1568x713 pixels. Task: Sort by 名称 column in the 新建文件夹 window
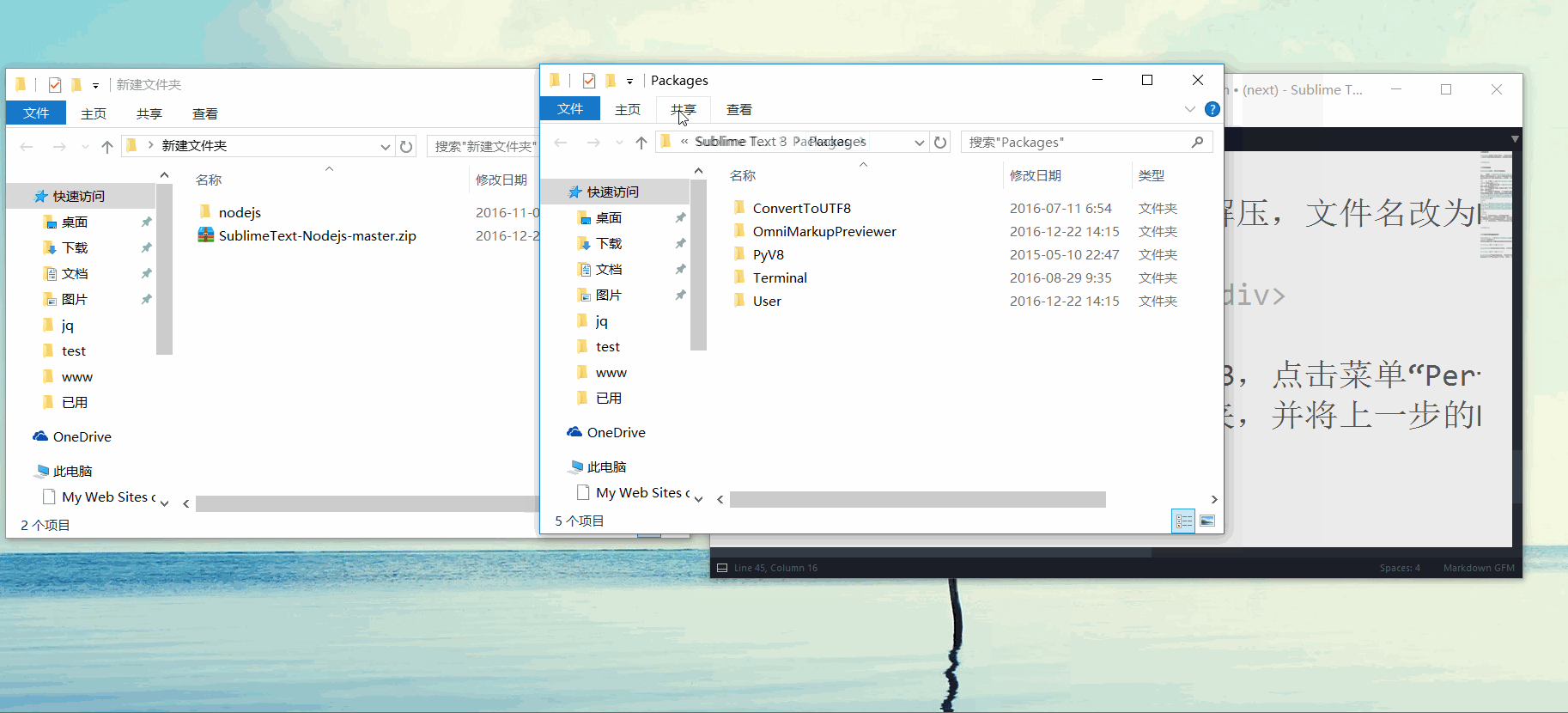pyautogui.click(x=209, y=180)
